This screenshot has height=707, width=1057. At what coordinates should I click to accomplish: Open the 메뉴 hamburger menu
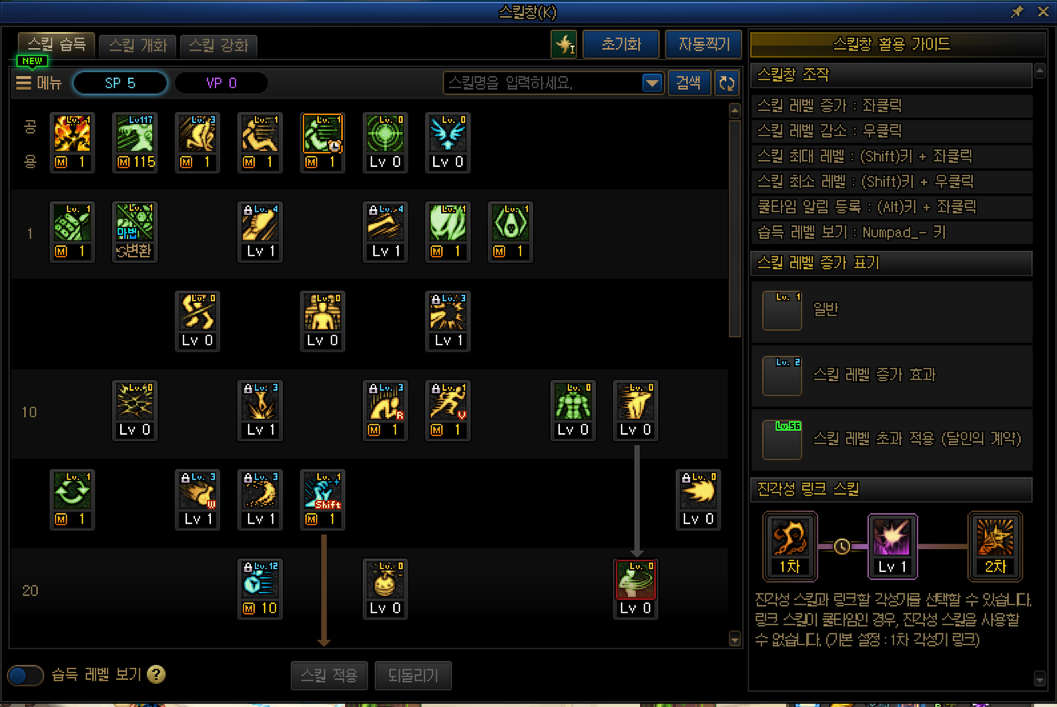tap(39, 83)
